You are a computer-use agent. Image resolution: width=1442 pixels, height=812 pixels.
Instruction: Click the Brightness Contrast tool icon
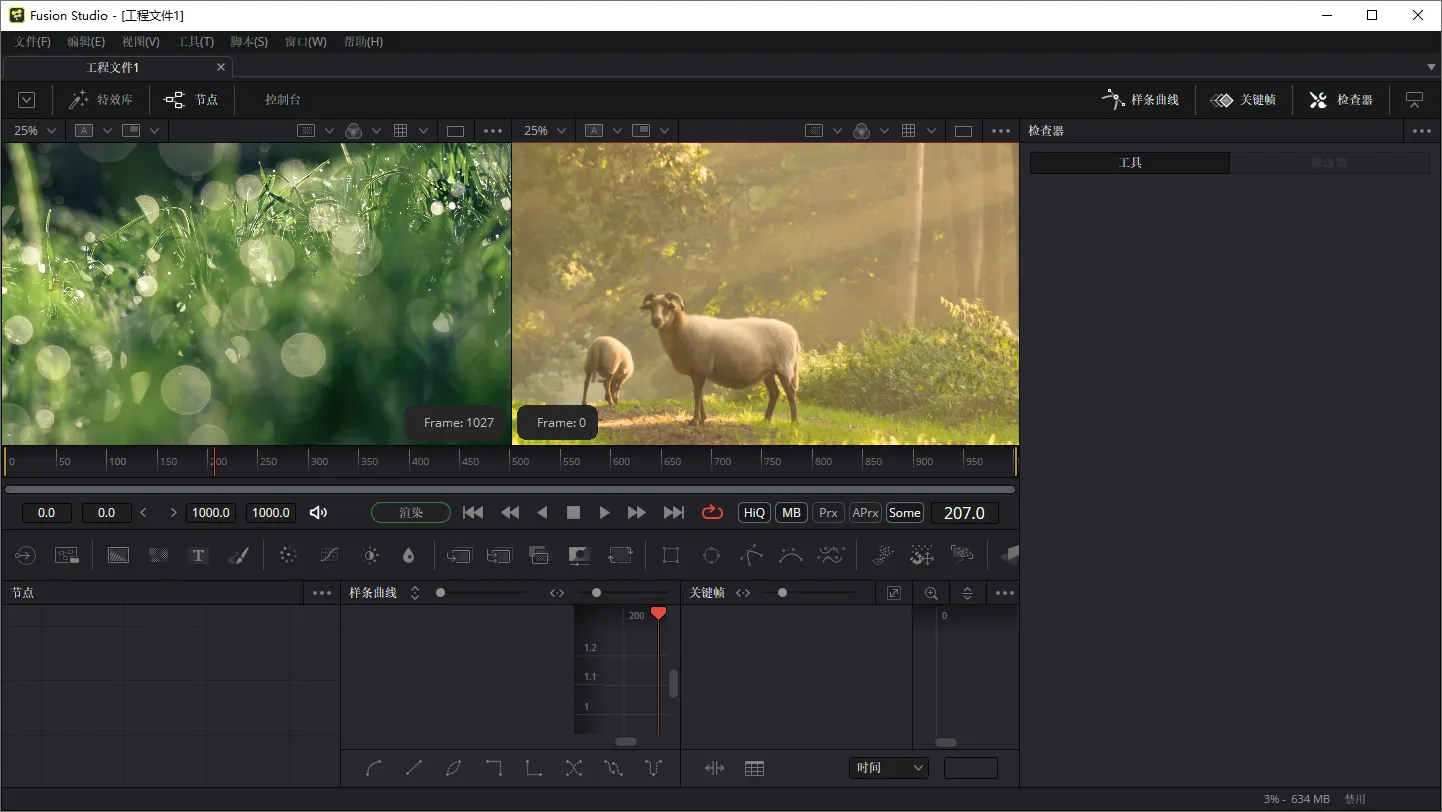pyautogui.click(x=370, y=555)
